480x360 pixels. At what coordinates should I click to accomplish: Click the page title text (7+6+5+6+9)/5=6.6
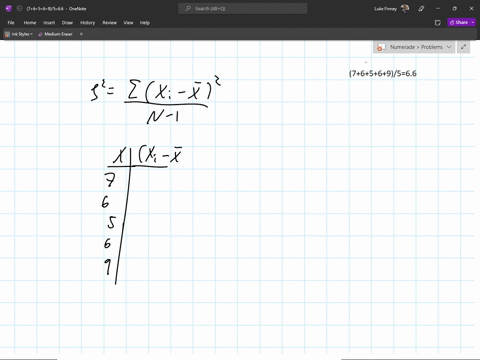point(383,74)
